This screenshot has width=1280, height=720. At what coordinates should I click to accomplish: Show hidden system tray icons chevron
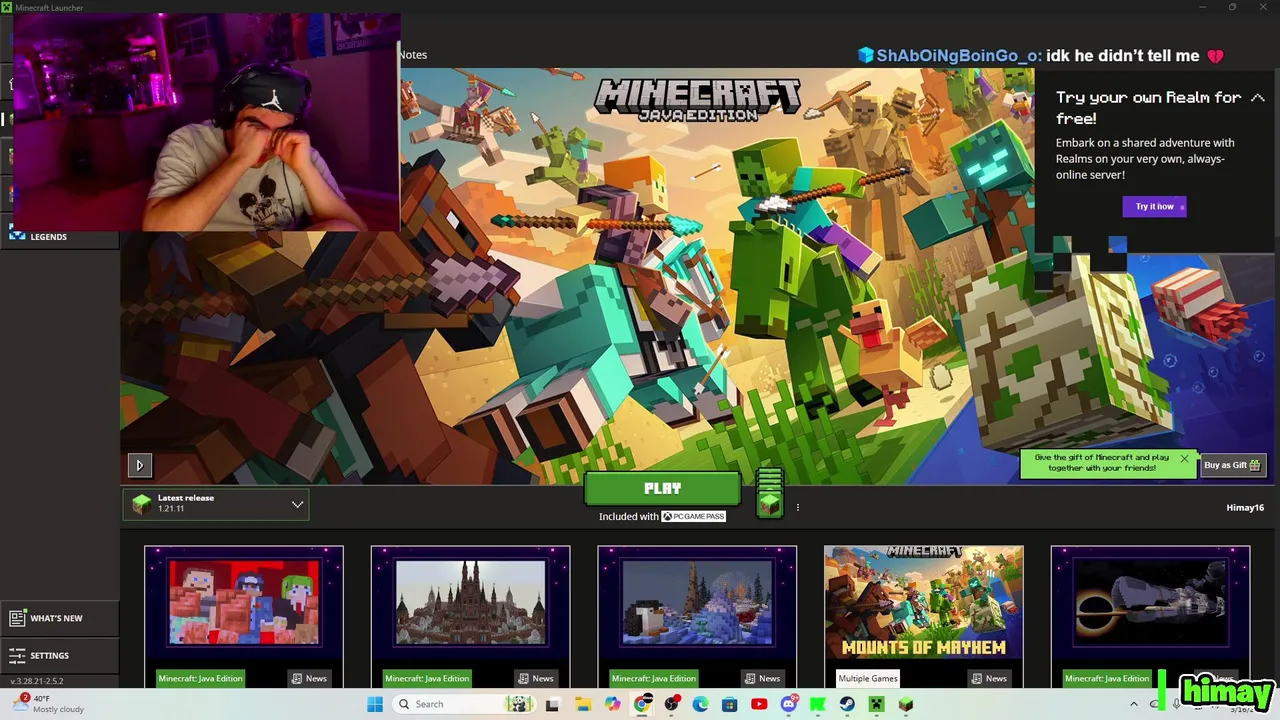click(x=1133, y=704)
